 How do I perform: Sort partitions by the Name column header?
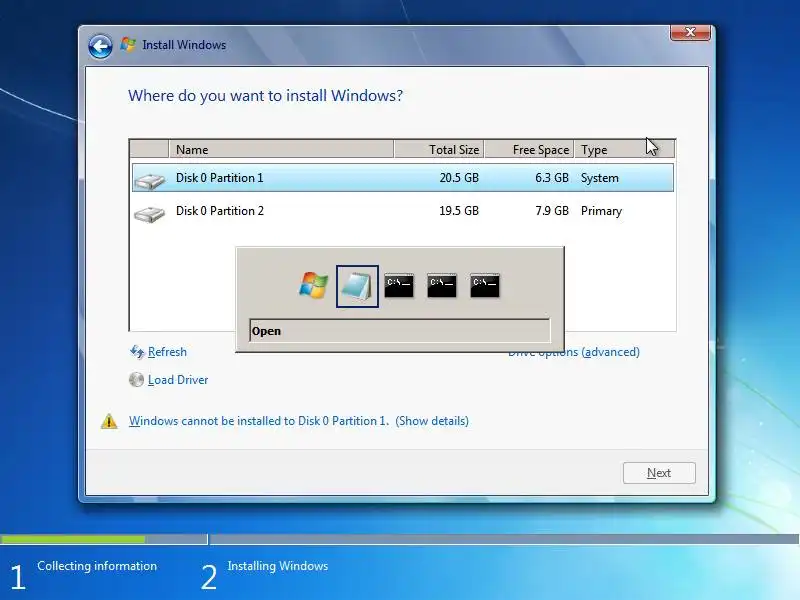click(281, 149)
